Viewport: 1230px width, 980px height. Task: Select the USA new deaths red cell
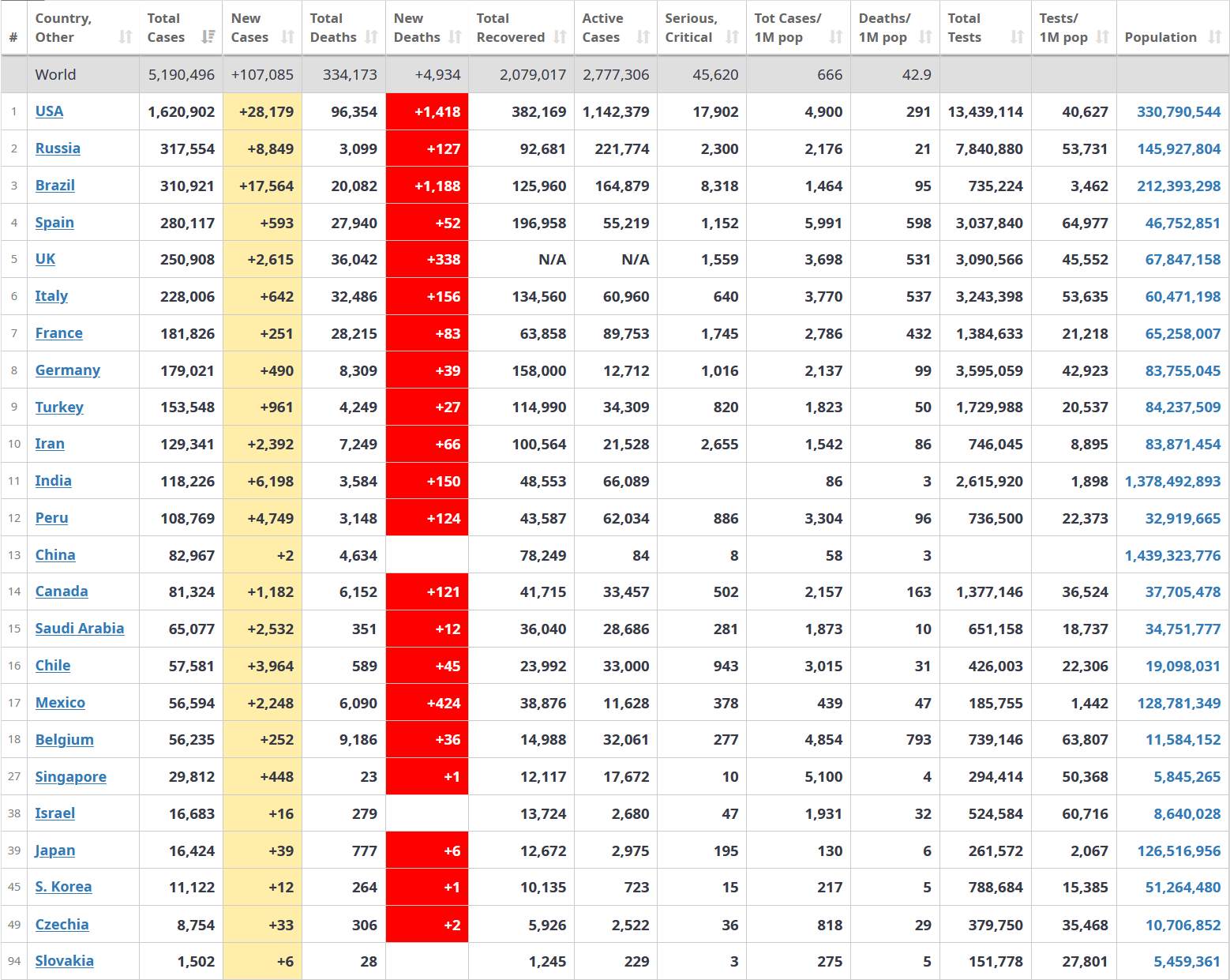click(x=427, y=111)
